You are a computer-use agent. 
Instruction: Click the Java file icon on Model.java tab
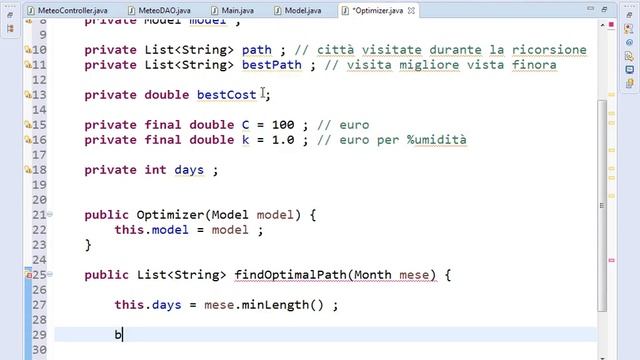278,11
